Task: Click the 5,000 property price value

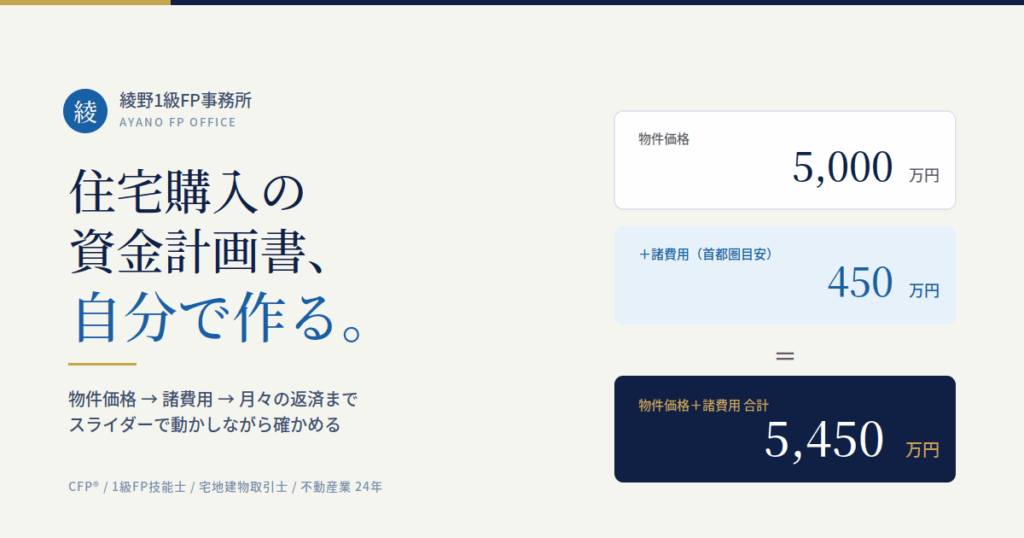Action: [842, 167]
